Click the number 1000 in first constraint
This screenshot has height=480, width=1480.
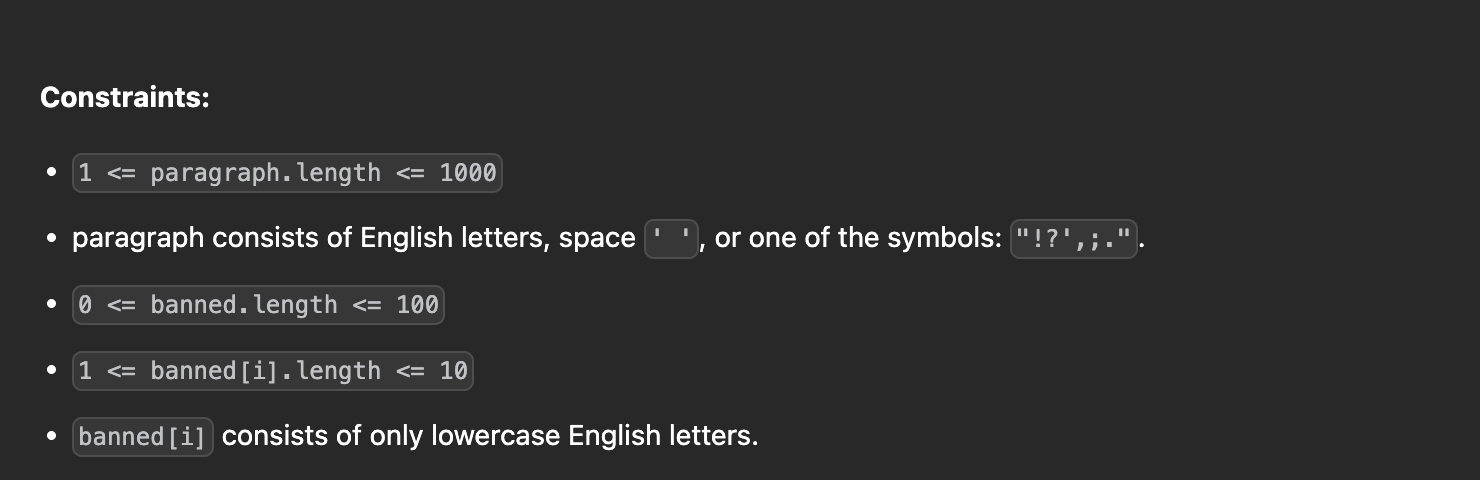468,173
